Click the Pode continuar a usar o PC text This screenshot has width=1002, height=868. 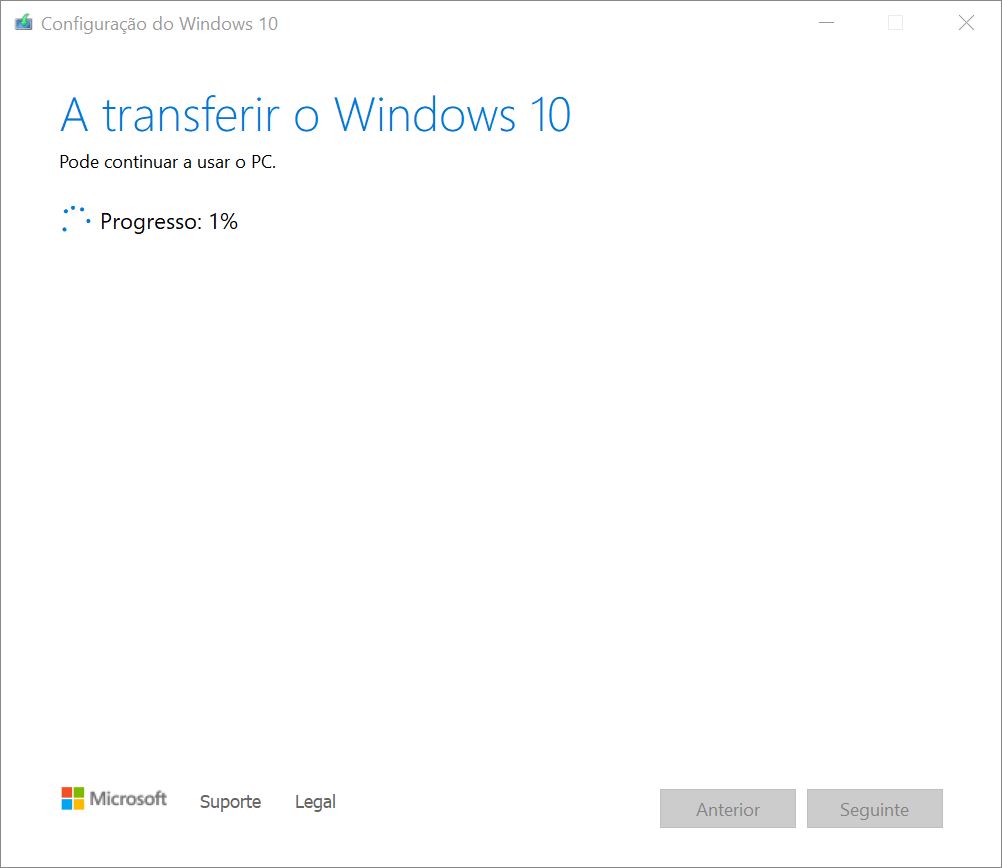(167, 162)
